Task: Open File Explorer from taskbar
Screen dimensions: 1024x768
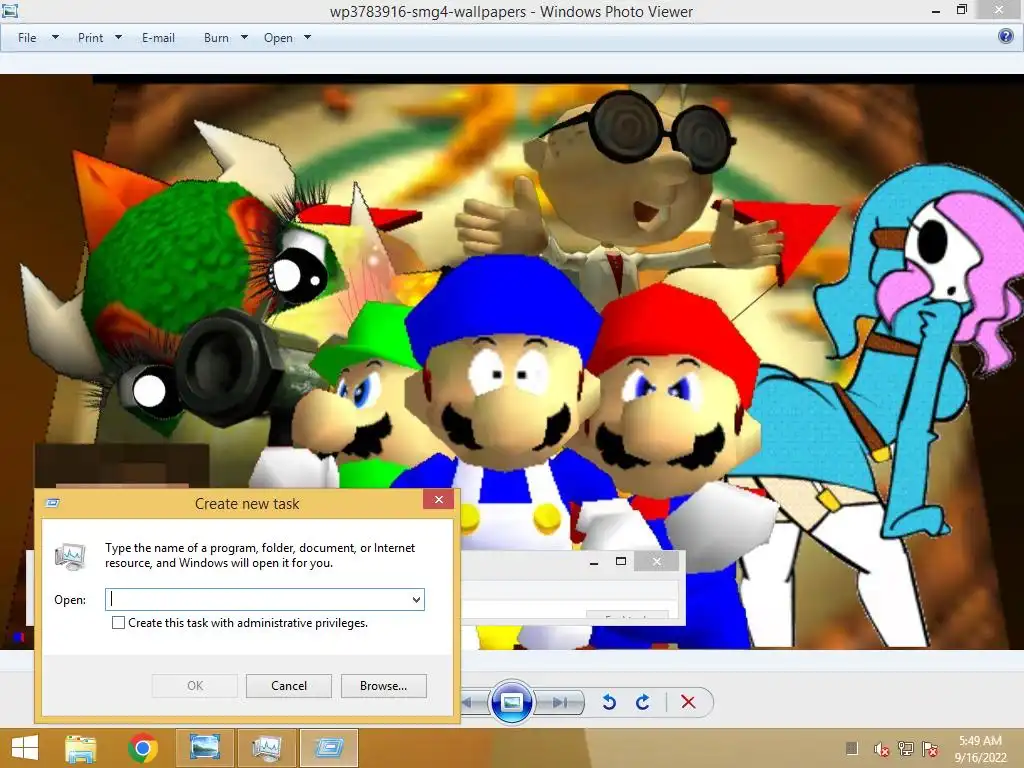Action: coord(81,748)
